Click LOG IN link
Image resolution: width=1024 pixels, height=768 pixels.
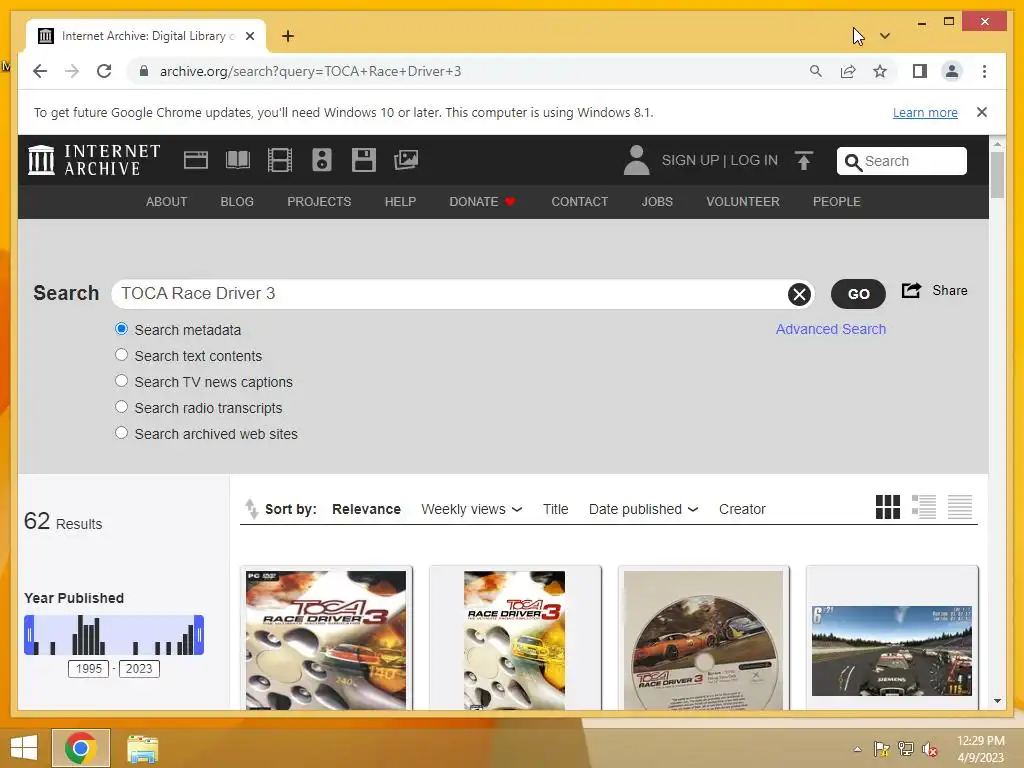click(754, 161)
